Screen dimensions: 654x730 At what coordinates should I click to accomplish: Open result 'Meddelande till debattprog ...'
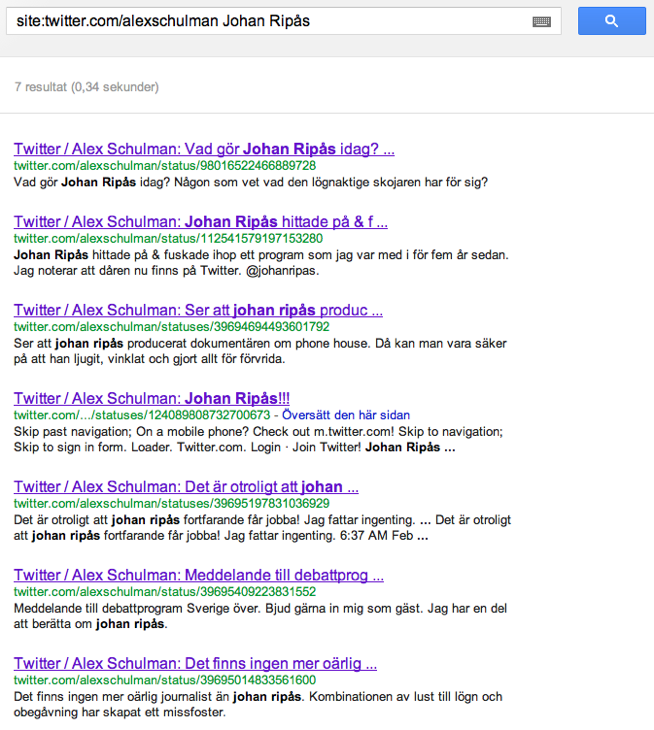tap(199, 575)
